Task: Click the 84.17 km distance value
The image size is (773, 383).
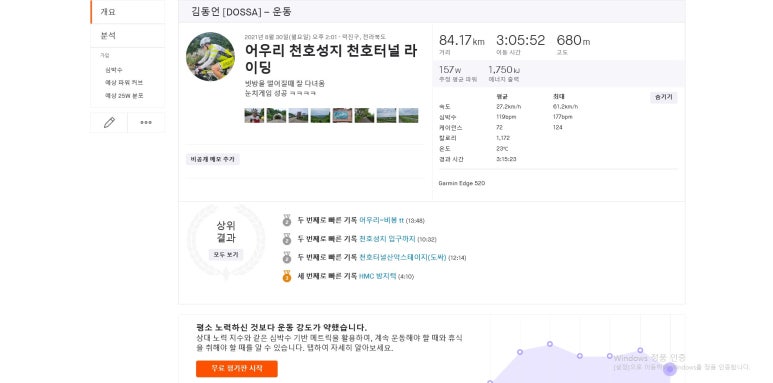Action: click(x=462, y=40)
